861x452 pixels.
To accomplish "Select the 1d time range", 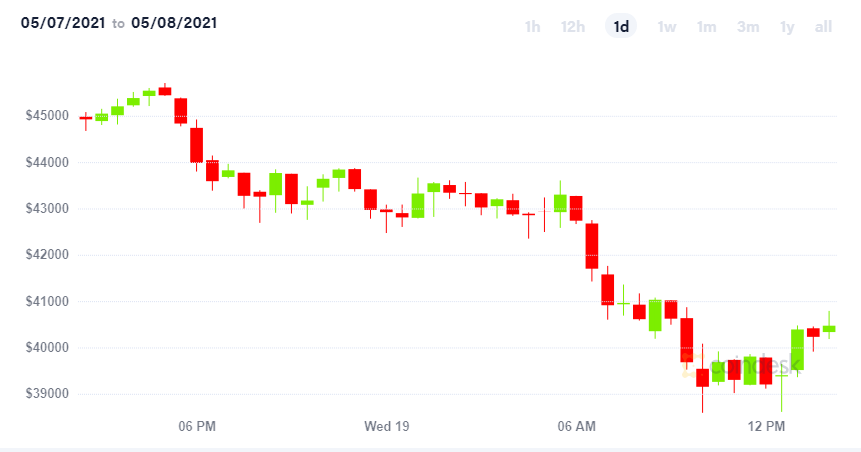I will point(621,26).
